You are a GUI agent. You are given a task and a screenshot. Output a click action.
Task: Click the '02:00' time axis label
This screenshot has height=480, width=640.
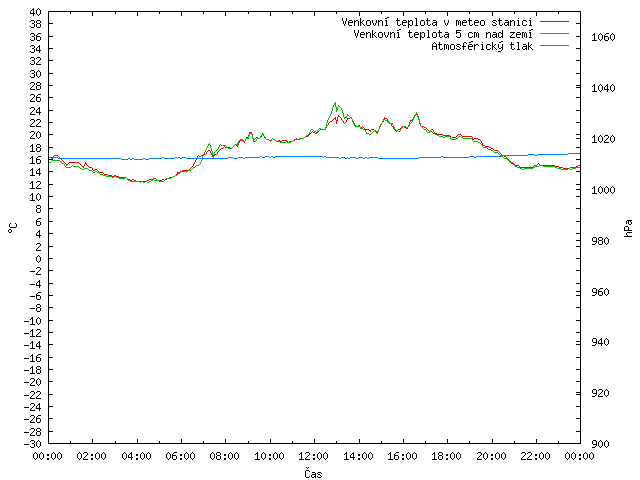click(x=92, y=456)
